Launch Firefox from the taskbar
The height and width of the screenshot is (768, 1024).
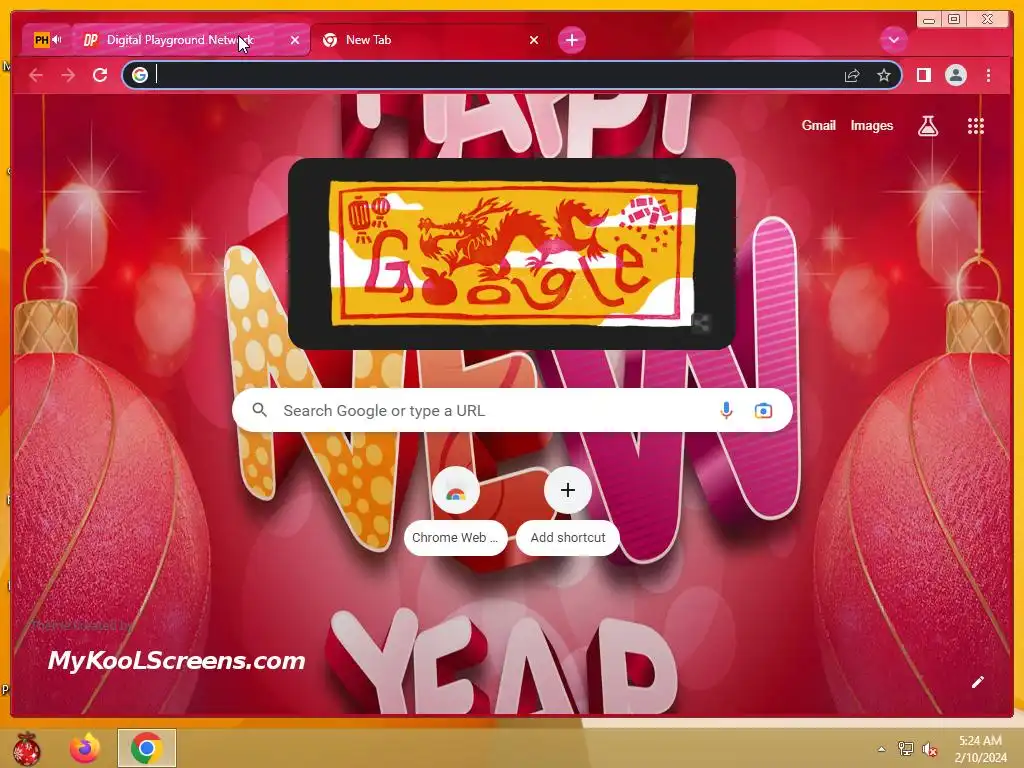(x=85, y=748)
